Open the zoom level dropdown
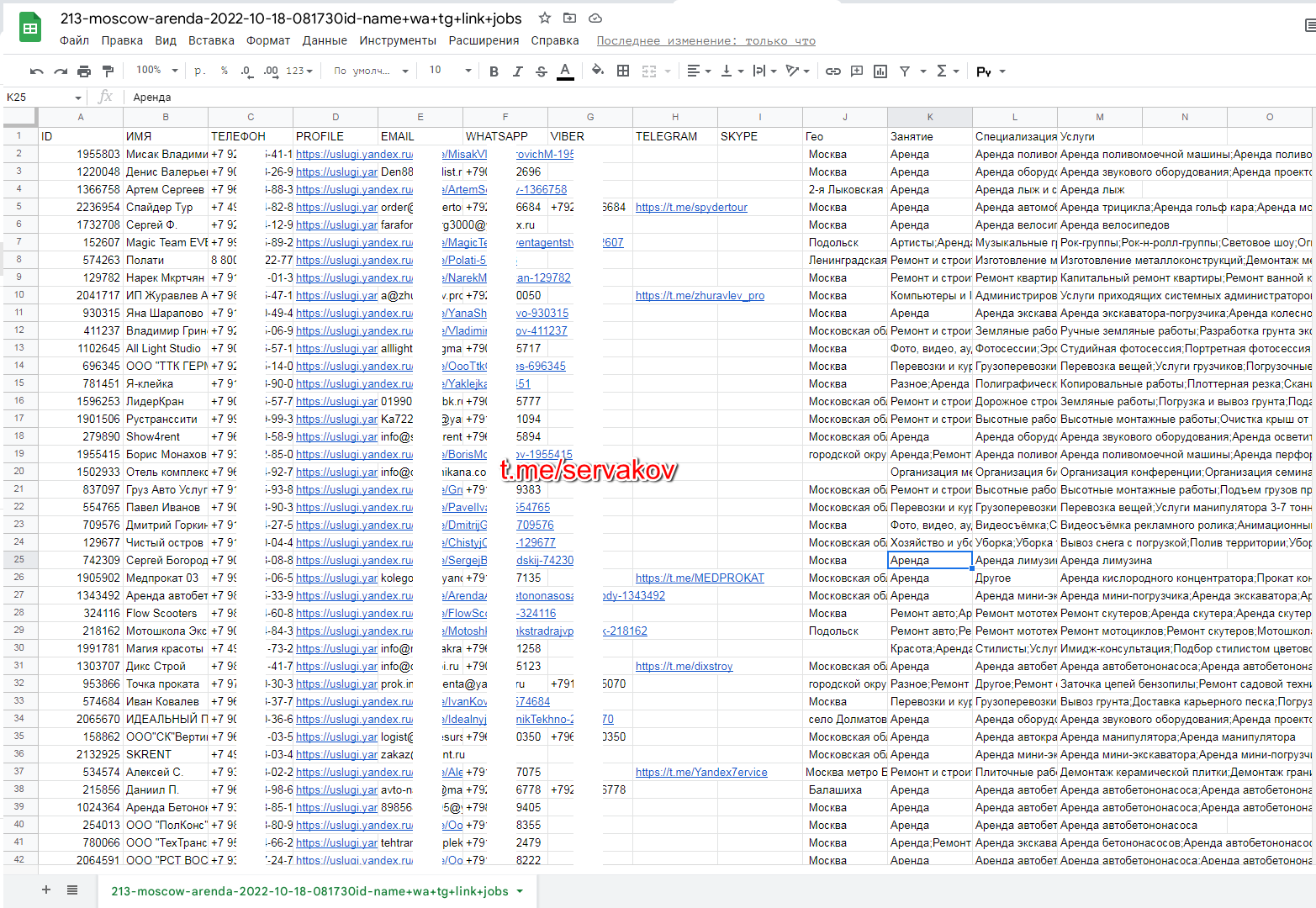This screenshot has height=908, width=1316. 157,71
